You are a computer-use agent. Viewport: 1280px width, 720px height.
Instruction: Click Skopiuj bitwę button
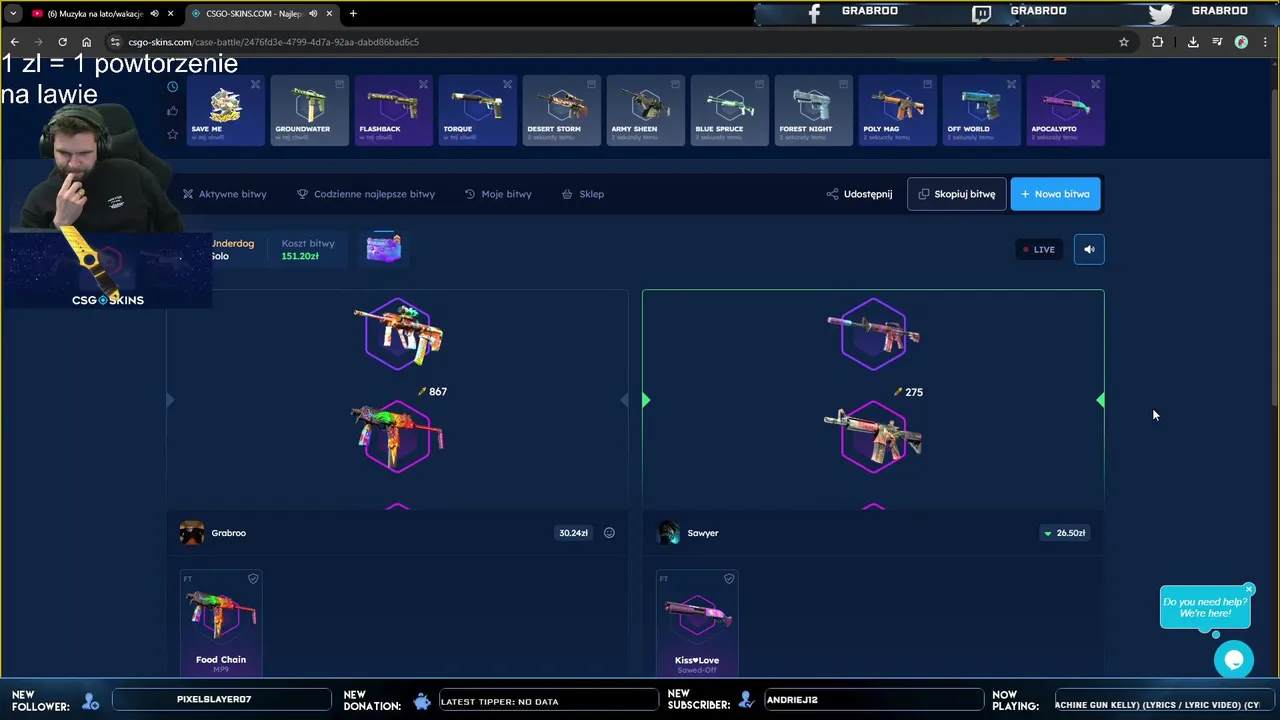[956, 194]
